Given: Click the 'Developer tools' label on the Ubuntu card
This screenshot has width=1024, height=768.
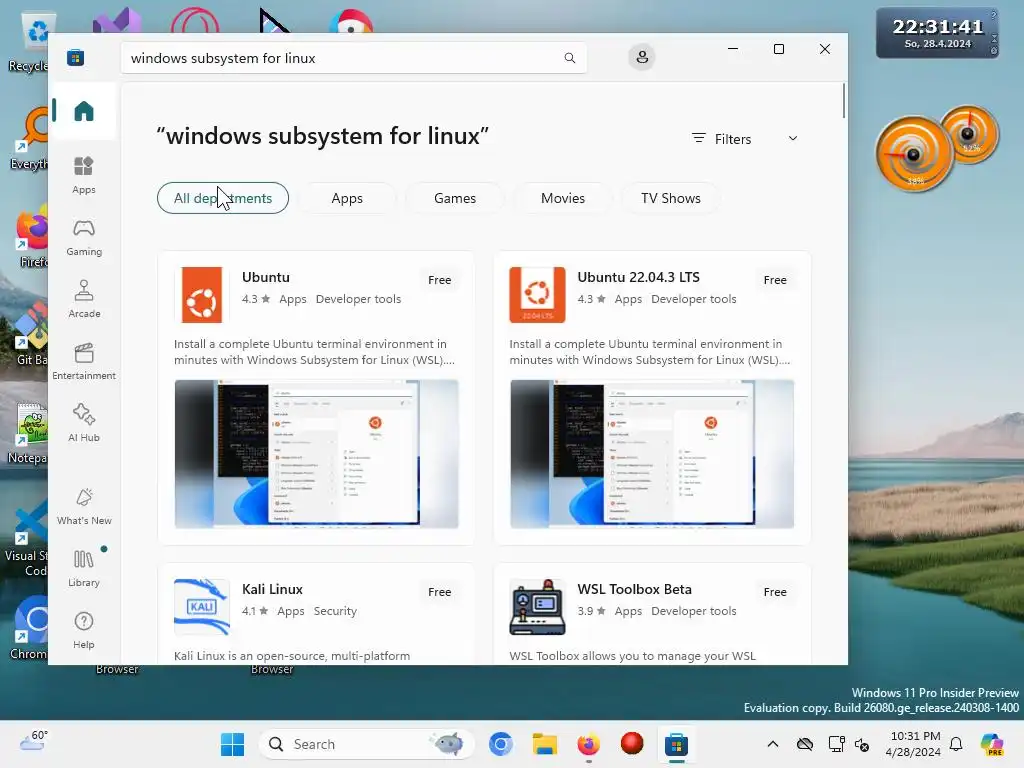Looking at the screenshot, I should 359,299.
